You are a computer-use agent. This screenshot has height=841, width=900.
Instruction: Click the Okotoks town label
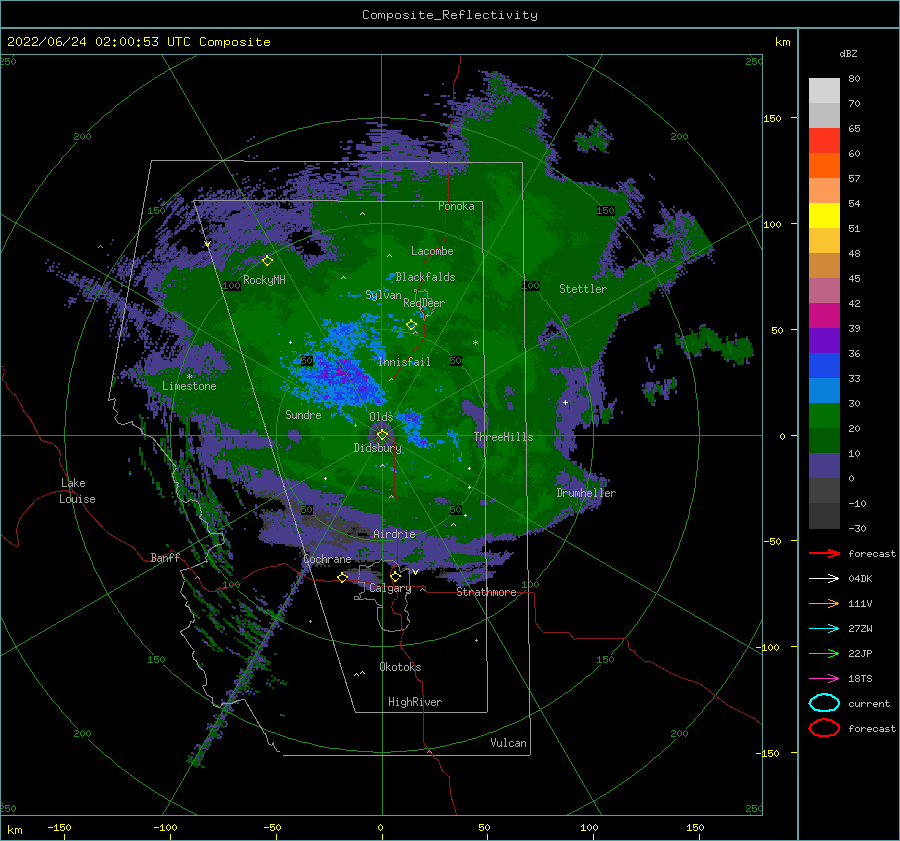point(400,667)
